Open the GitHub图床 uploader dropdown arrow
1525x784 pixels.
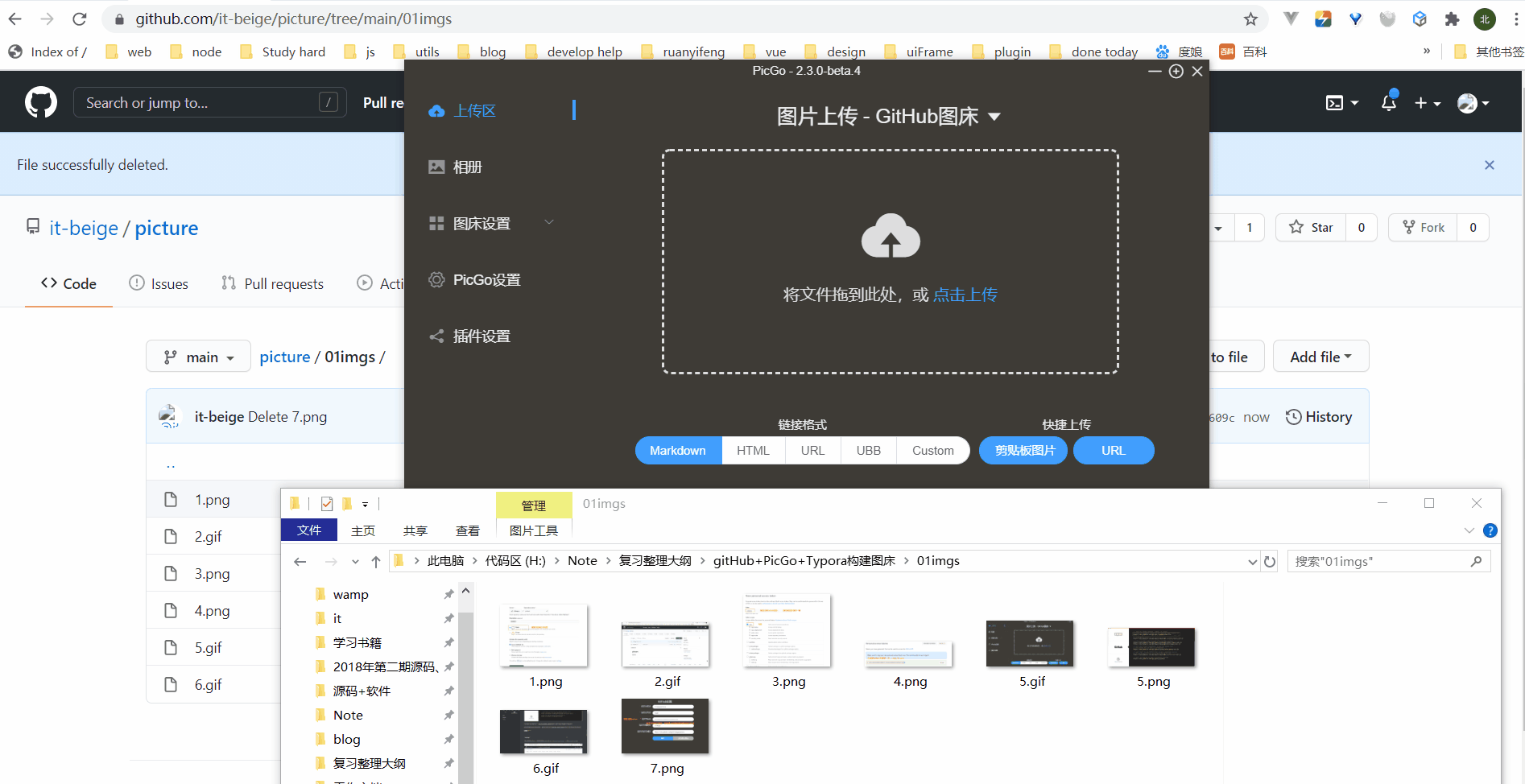(x=994, y=117)
